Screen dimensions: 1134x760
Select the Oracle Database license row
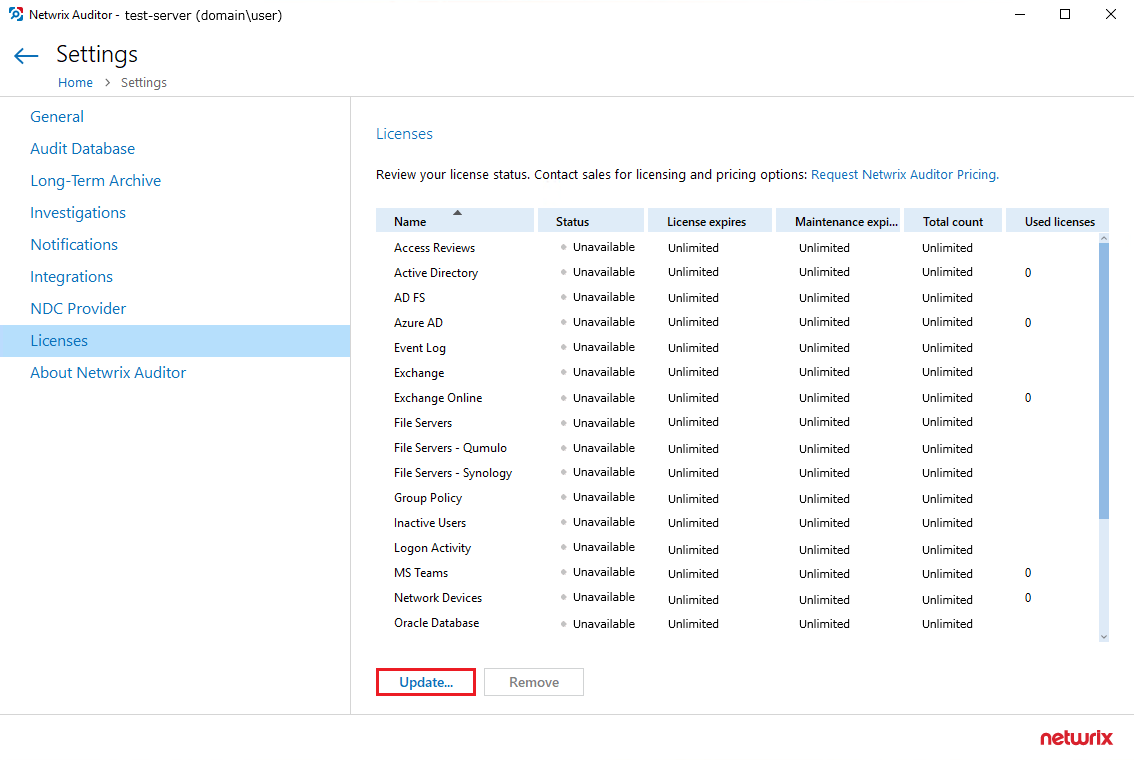point(436,623)
